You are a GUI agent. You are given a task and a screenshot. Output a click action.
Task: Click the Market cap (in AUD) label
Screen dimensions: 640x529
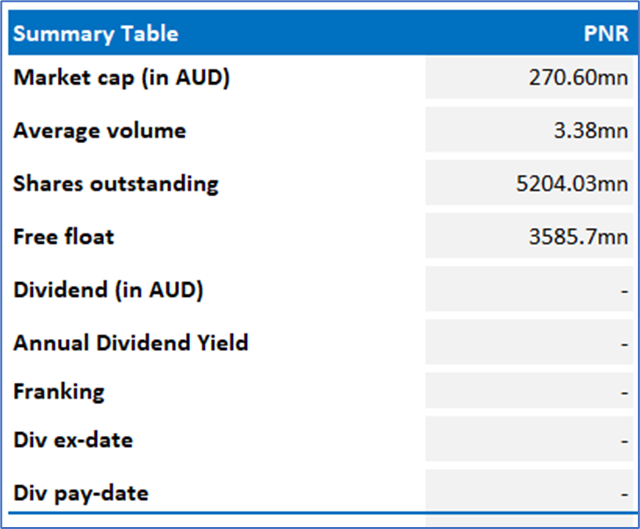point(121,78)
